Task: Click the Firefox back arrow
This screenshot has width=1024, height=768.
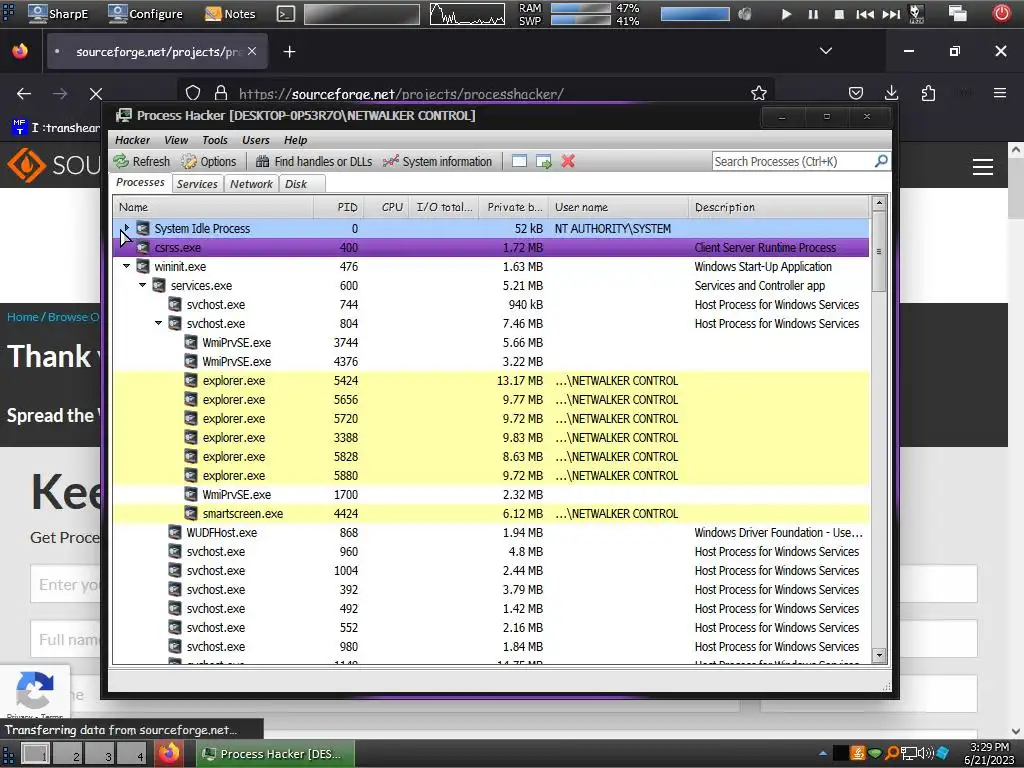Action: pyautogui.click(x=24, y=94)
